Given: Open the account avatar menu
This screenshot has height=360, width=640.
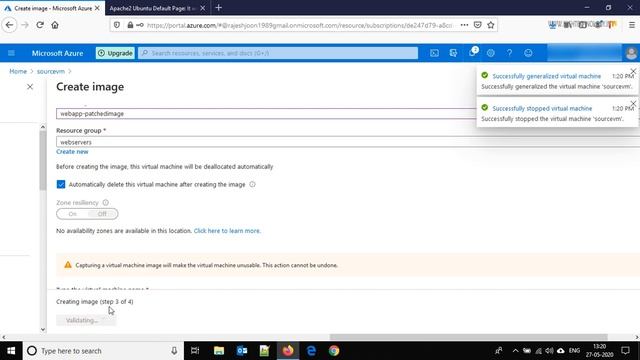Looking at the screenshot, I should pyautogui.click(x=631, y=53).
